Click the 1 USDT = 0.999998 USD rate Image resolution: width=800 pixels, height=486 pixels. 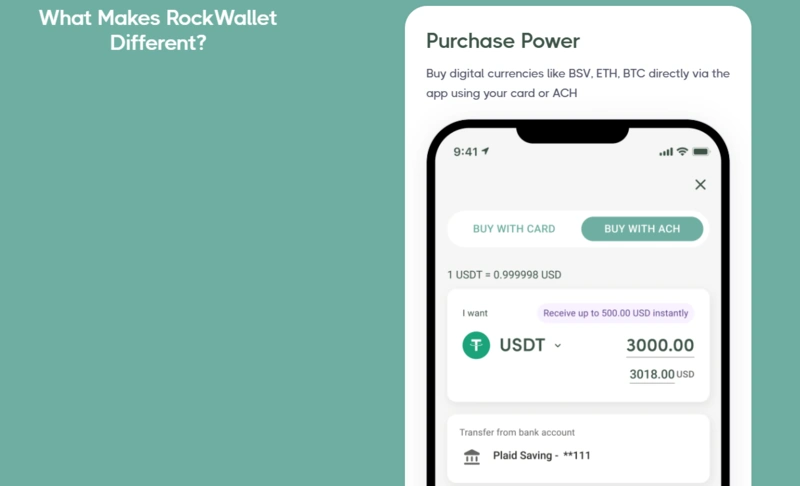[504, 275]
